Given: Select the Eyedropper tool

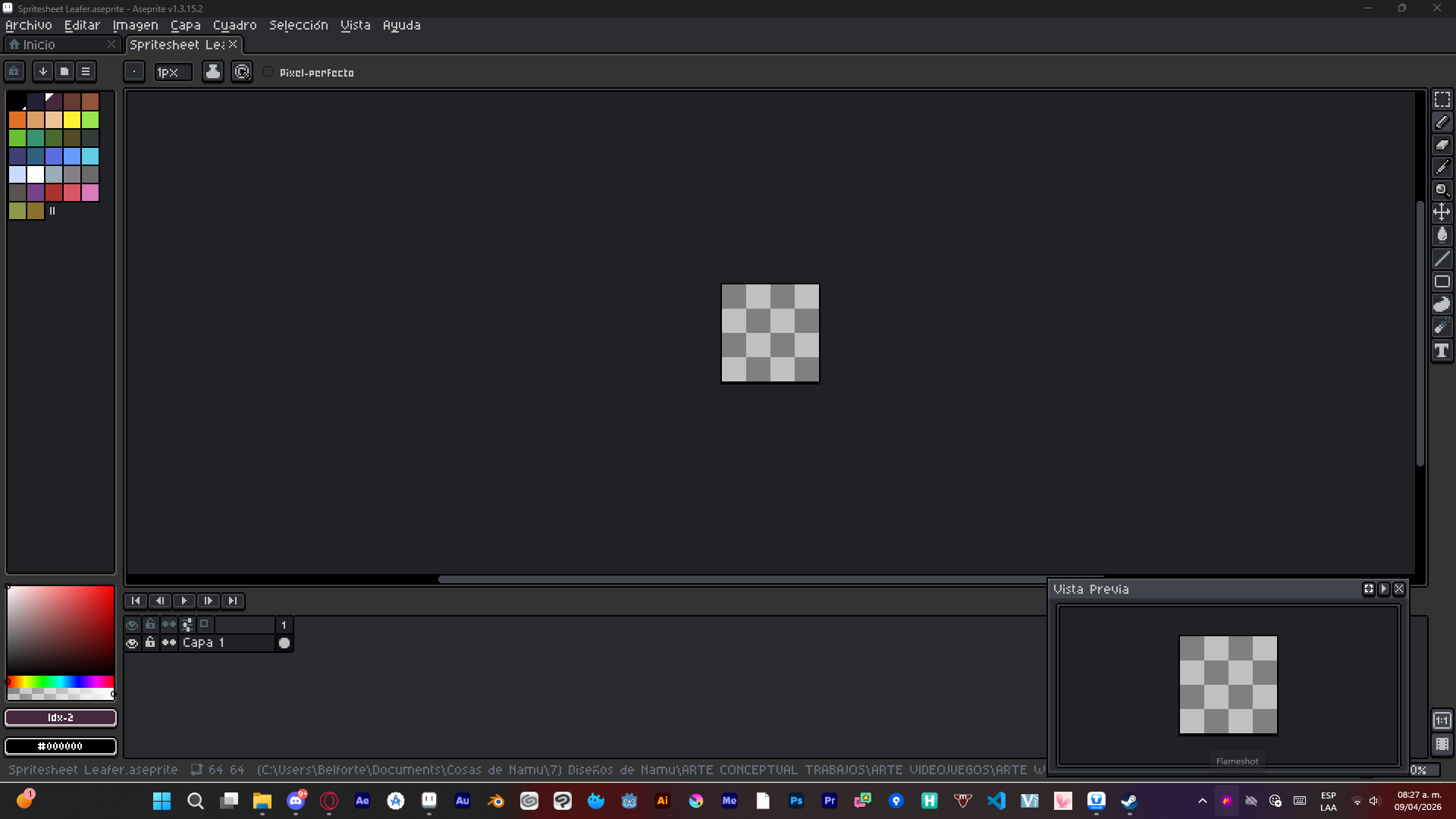Looking at the screenshot, I should click(1442, 168).
